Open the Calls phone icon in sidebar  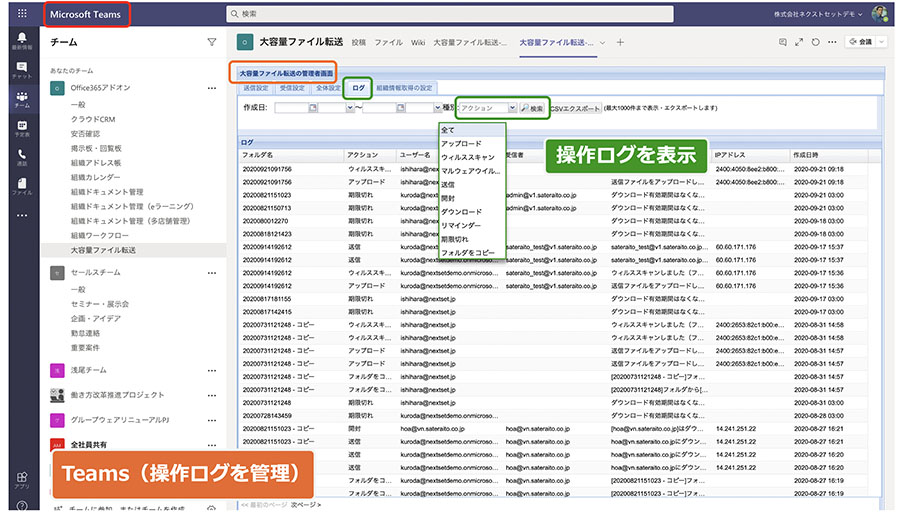click(x=22, y=157)
